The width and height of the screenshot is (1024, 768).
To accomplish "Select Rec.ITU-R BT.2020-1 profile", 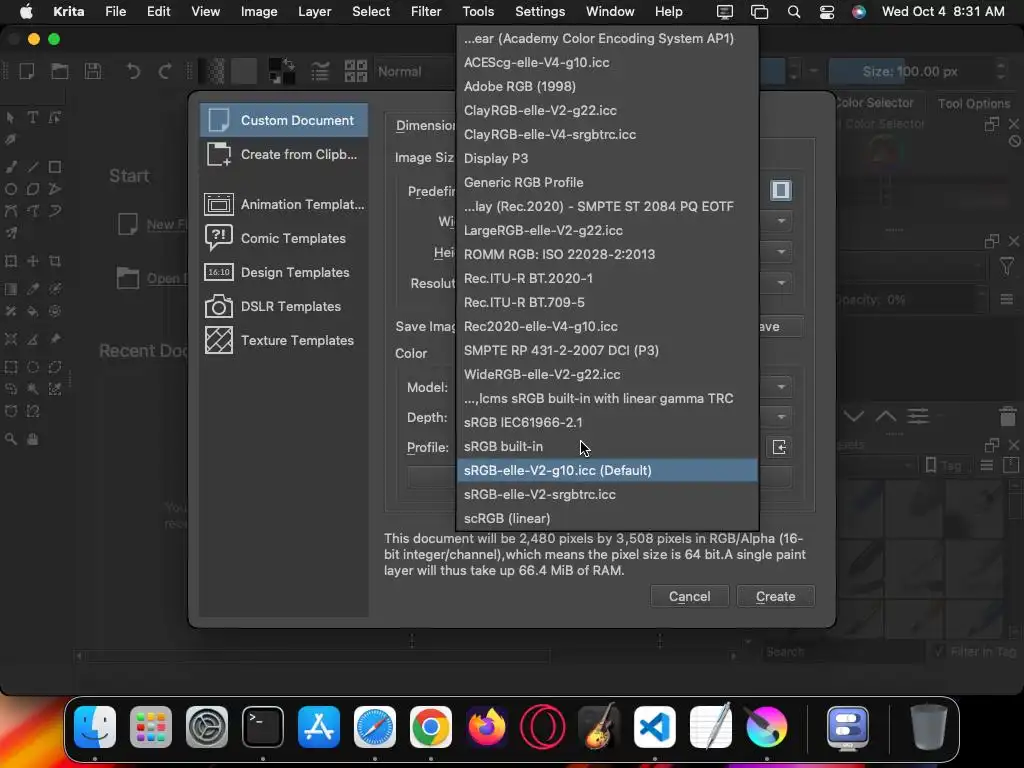I will coord(607,278).
